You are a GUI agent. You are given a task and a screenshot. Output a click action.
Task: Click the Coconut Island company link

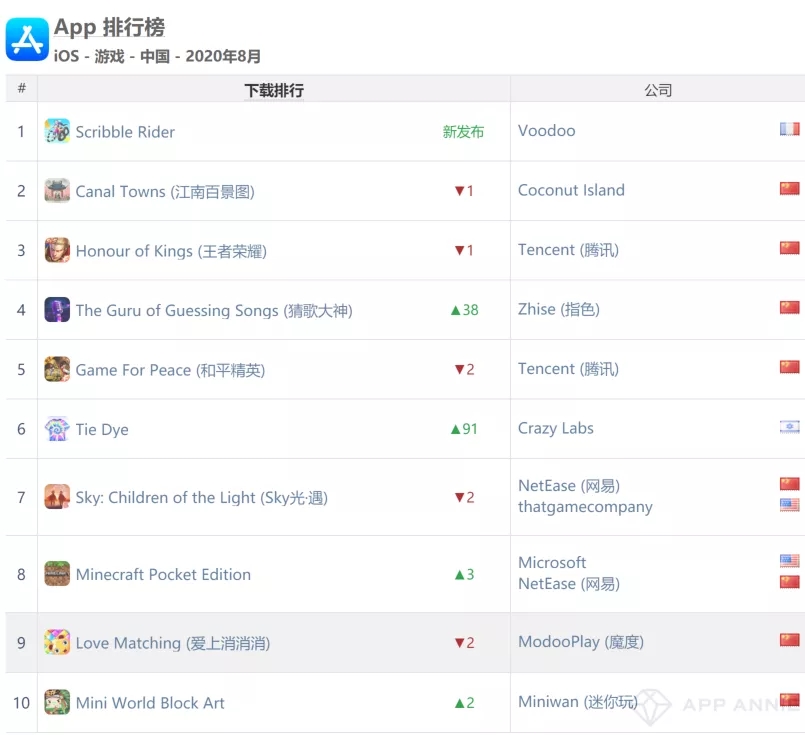click(x=571, y=190)
